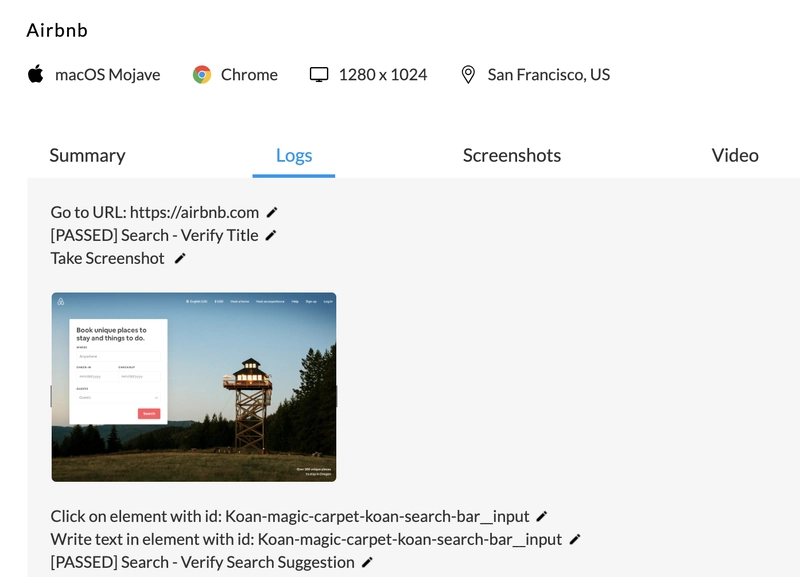This screenshot has height=577, width=800.
Task: Edit the Go to URL step
Action: 272,212
